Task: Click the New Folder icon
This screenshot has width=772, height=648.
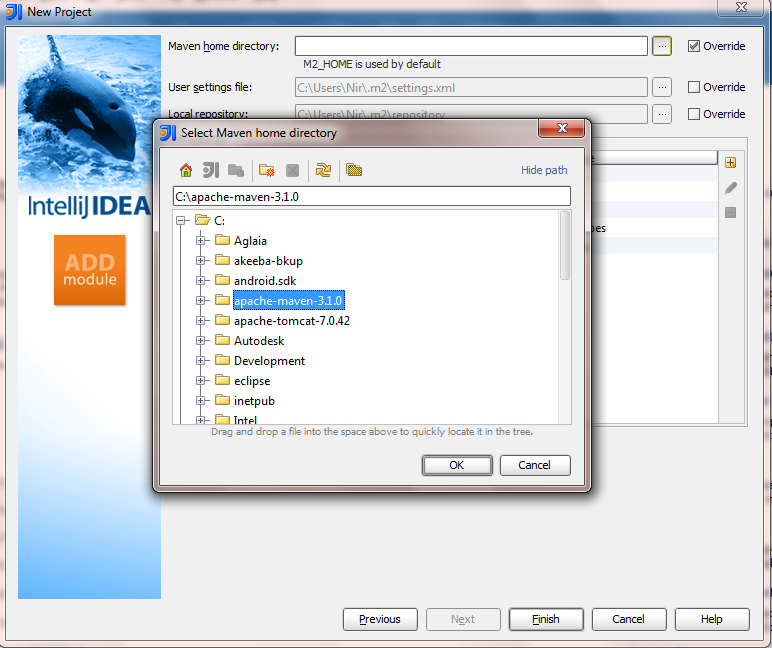Action: point(265,170)
